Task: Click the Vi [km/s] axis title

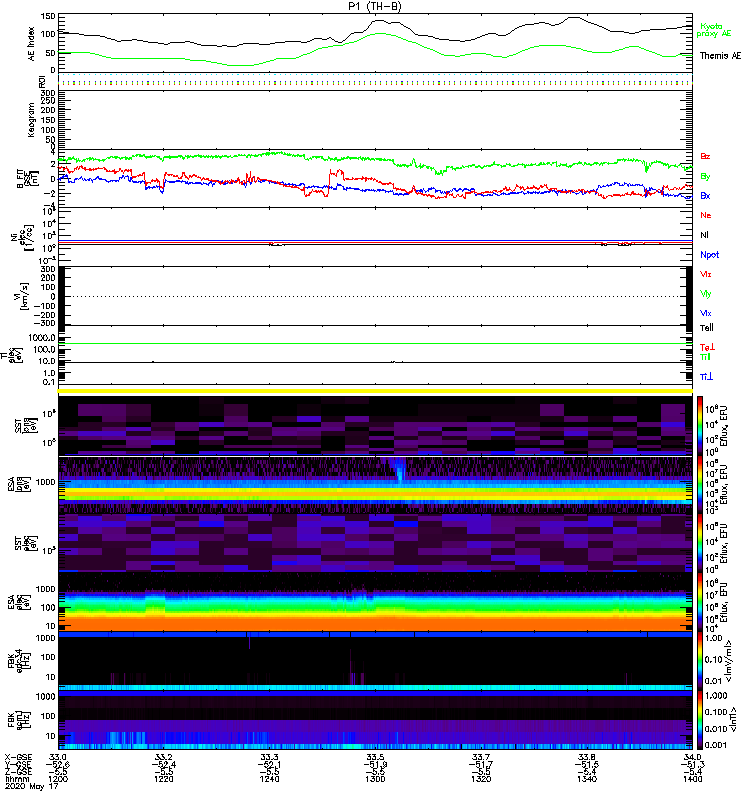Action: coord(23,296)
